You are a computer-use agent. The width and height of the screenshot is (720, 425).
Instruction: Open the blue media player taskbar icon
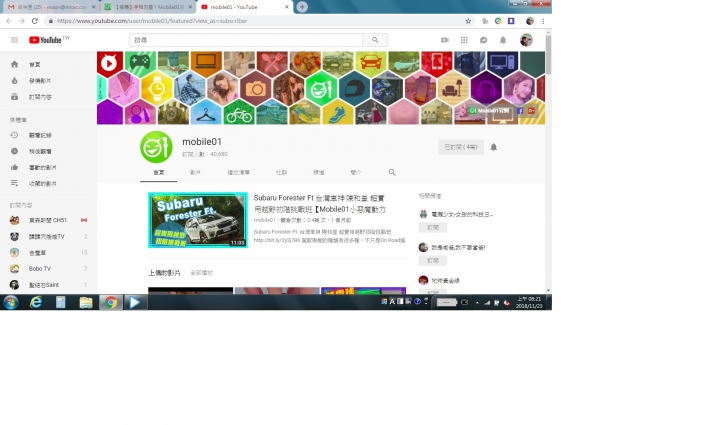(x=135, y=302)
